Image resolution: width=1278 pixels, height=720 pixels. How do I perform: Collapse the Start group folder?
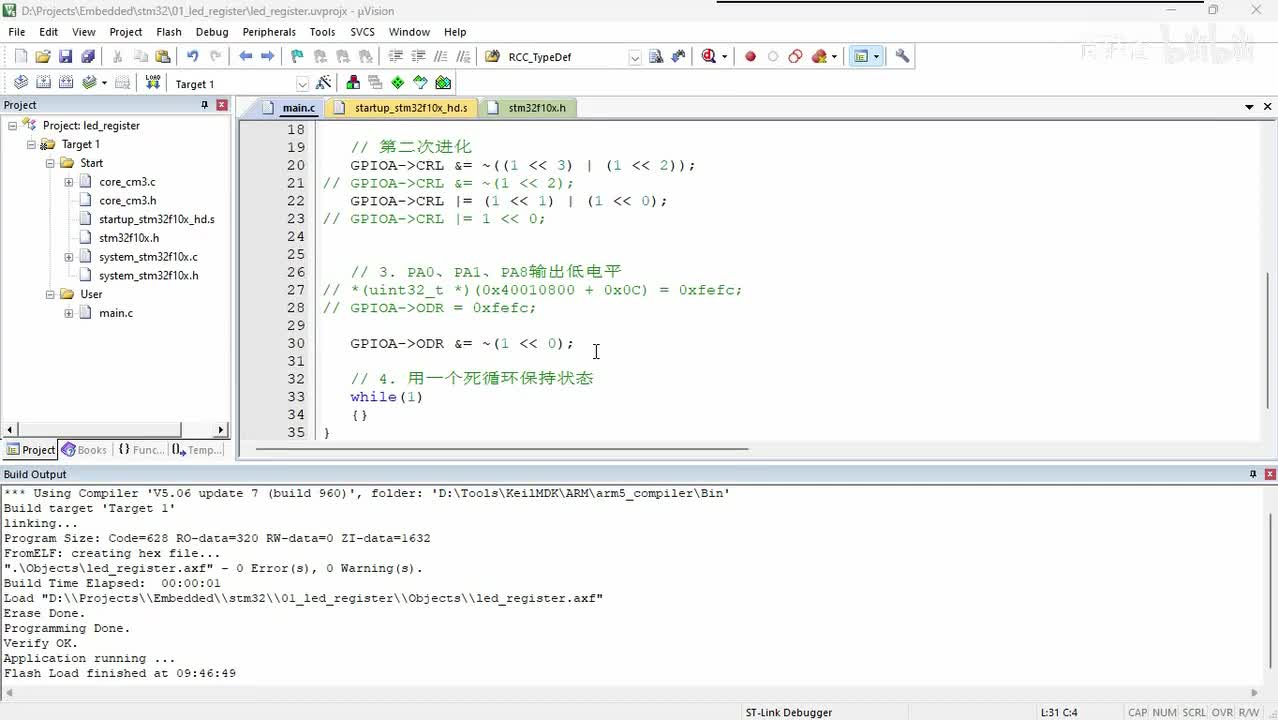tap(50, 163)
